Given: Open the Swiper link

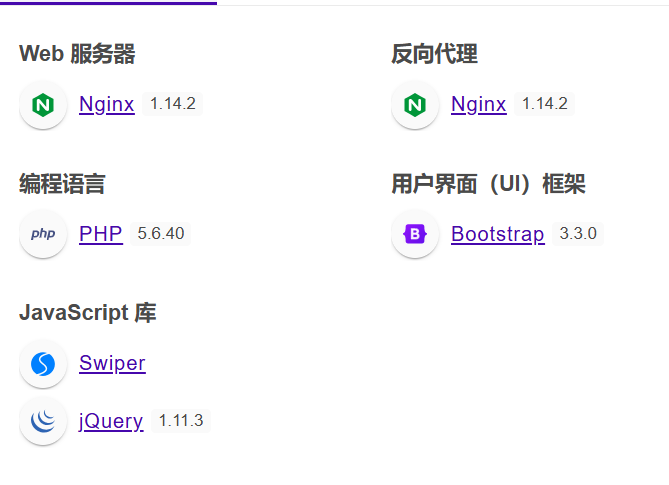Looking at the screenshot, I should pyautogui.click(x=112, y=363).
